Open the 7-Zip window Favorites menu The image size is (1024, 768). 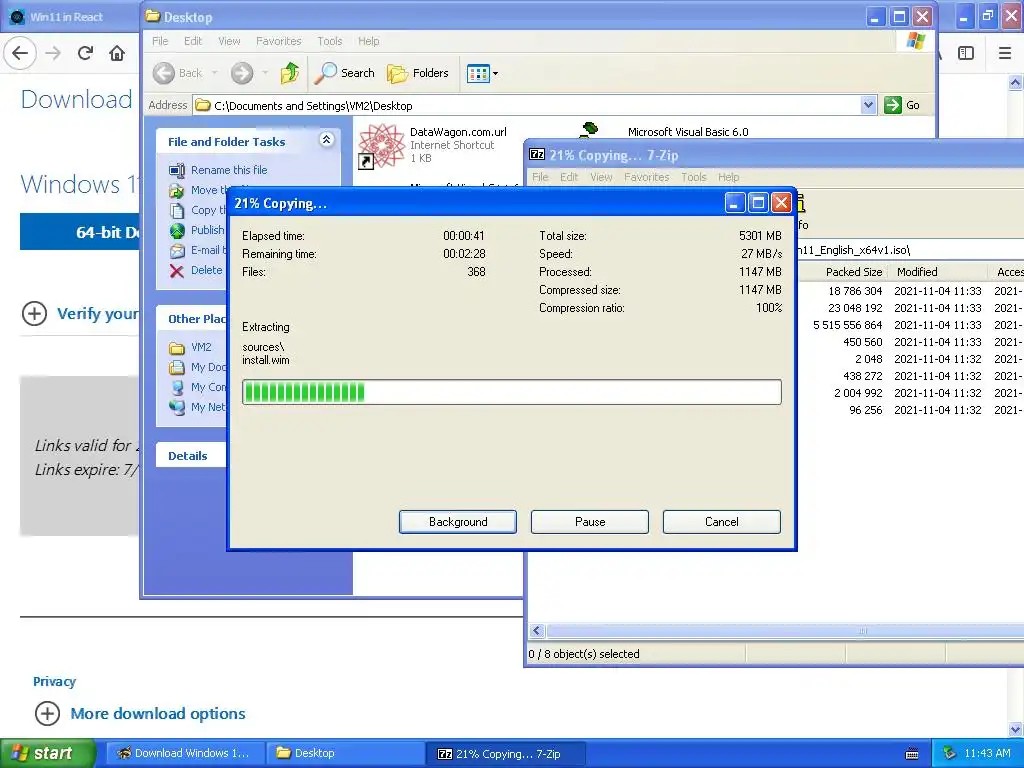click(x=647, y=177)
